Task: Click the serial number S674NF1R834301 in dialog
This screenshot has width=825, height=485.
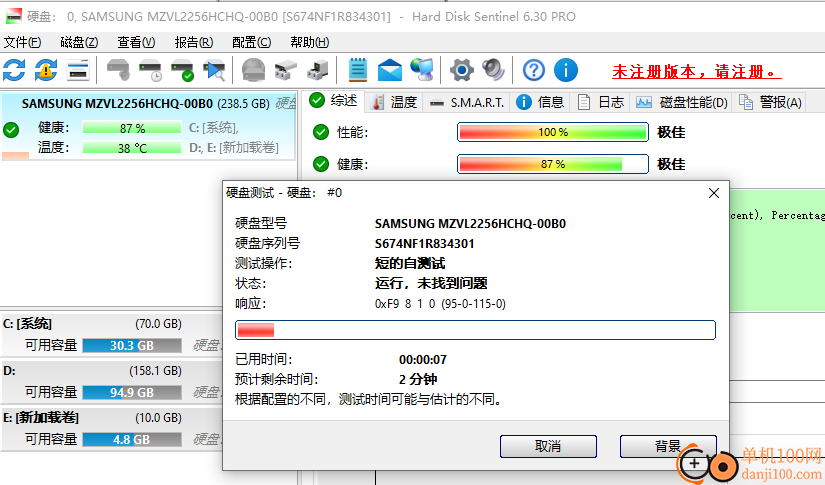Action: click(425, 244)
